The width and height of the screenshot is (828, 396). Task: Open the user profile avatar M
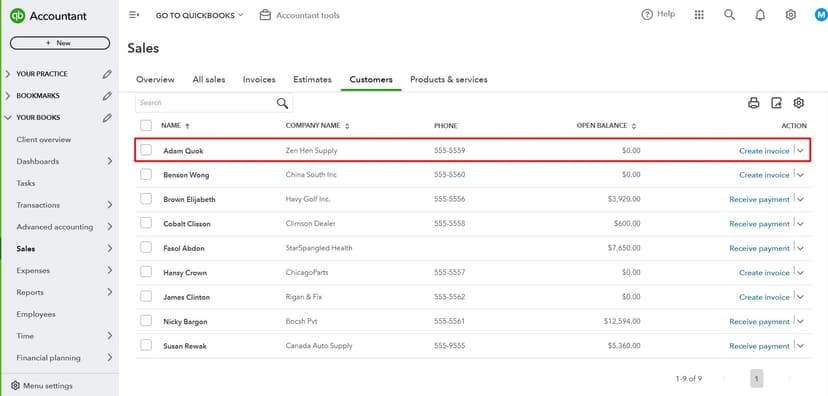[821, 15]
